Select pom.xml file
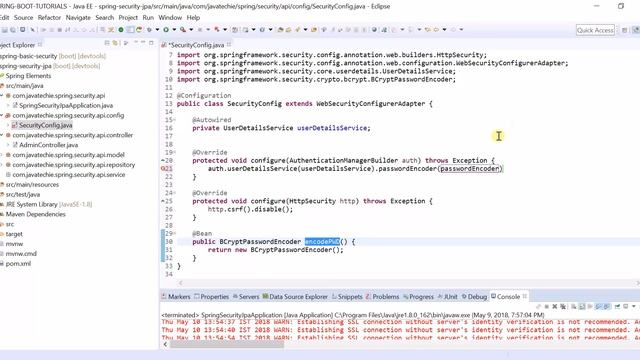The image size is (640, 360). pos(18,264)
